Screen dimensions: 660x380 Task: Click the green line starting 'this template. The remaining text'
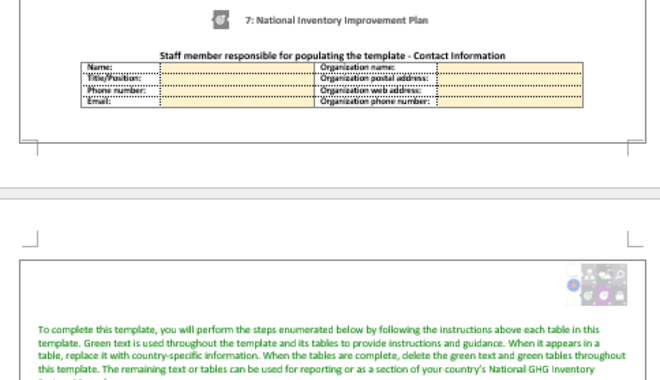(316, 369)
